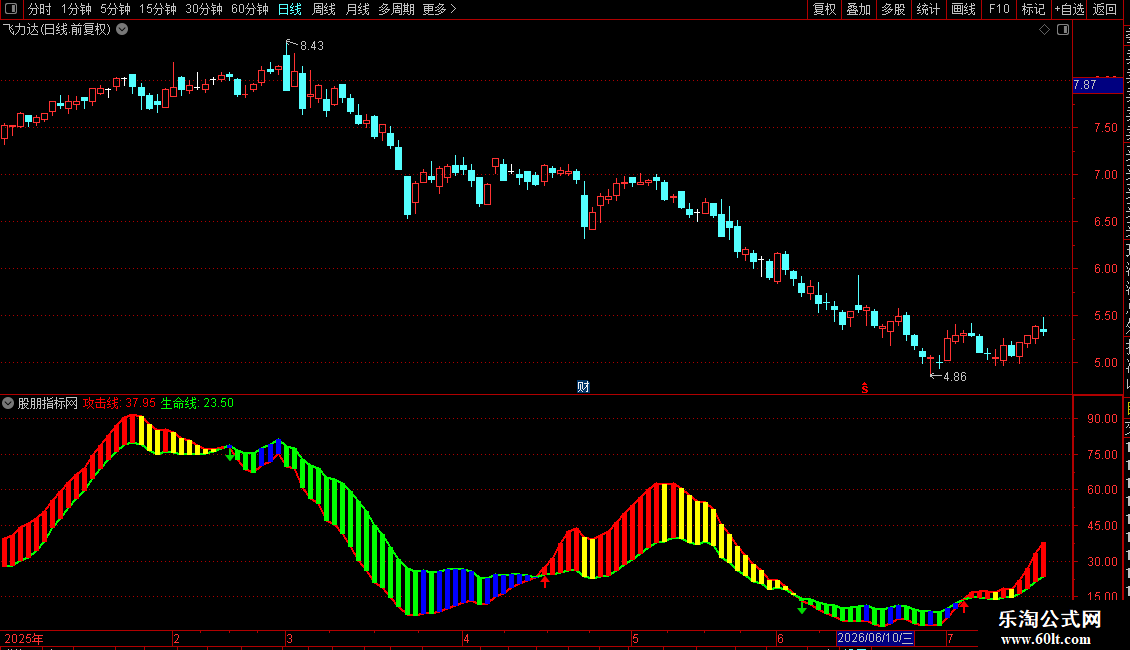The height and width of the screenshot is (650, 1130).
Task: Select the 15分钟 period
Action: (x=158, y=9)
